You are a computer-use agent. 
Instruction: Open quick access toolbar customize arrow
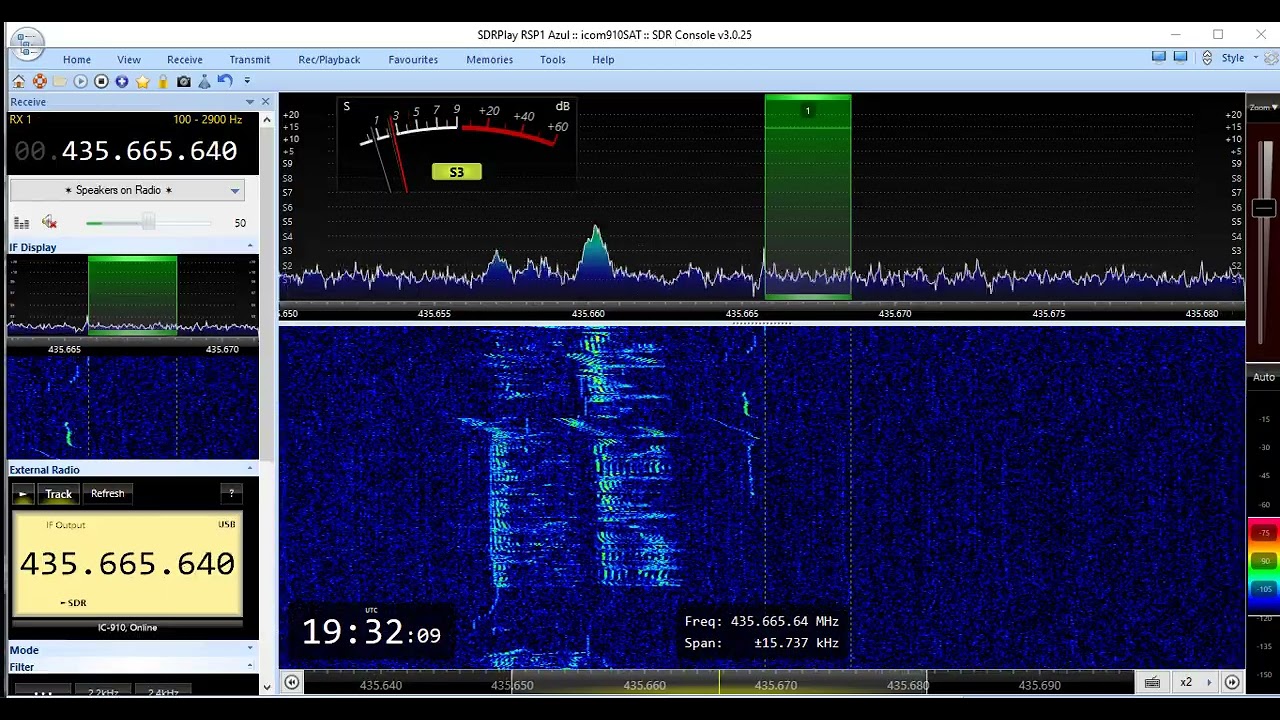[247, 81]
